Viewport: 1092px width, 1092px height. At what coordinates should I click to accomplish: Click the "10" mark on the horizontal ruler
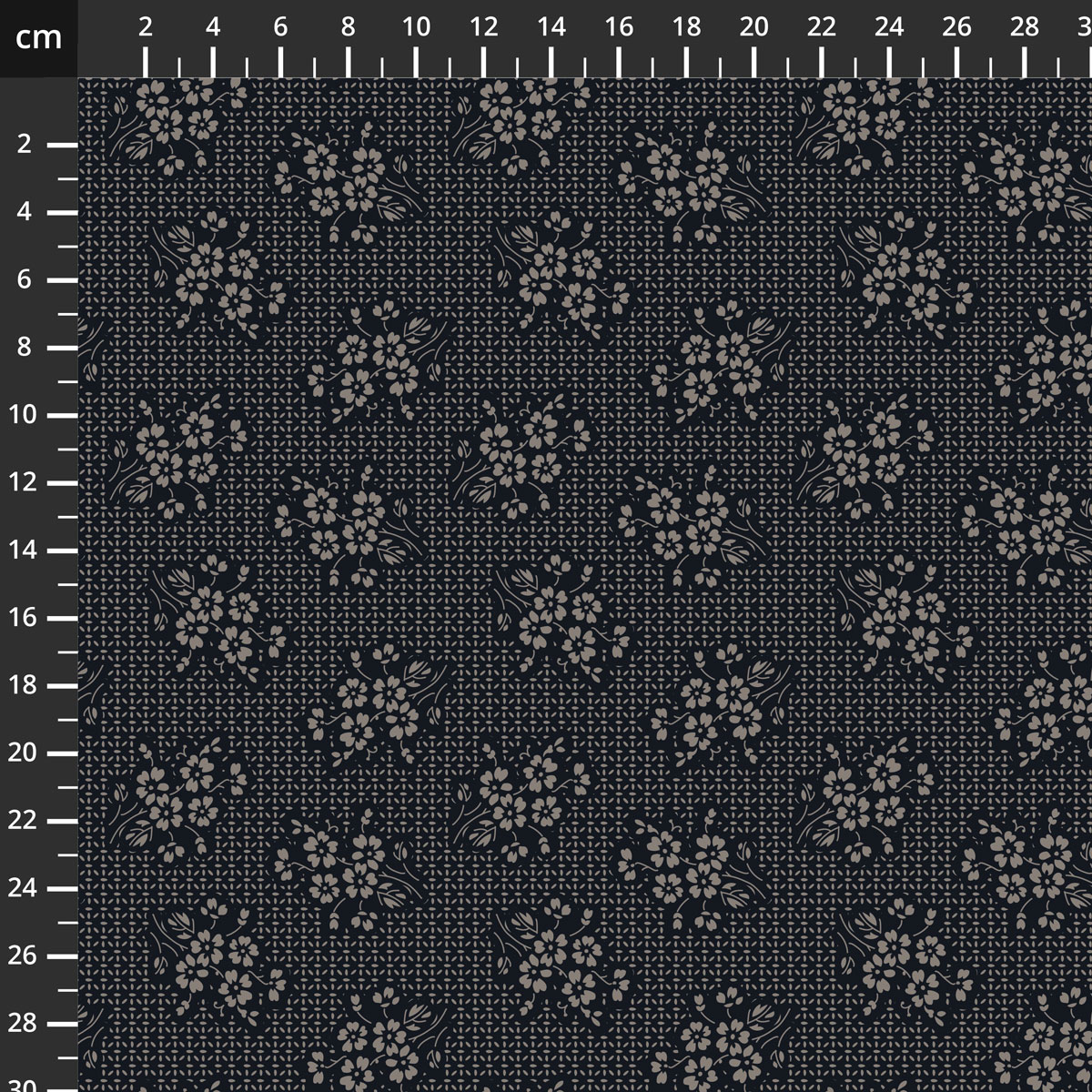point(416,27)
